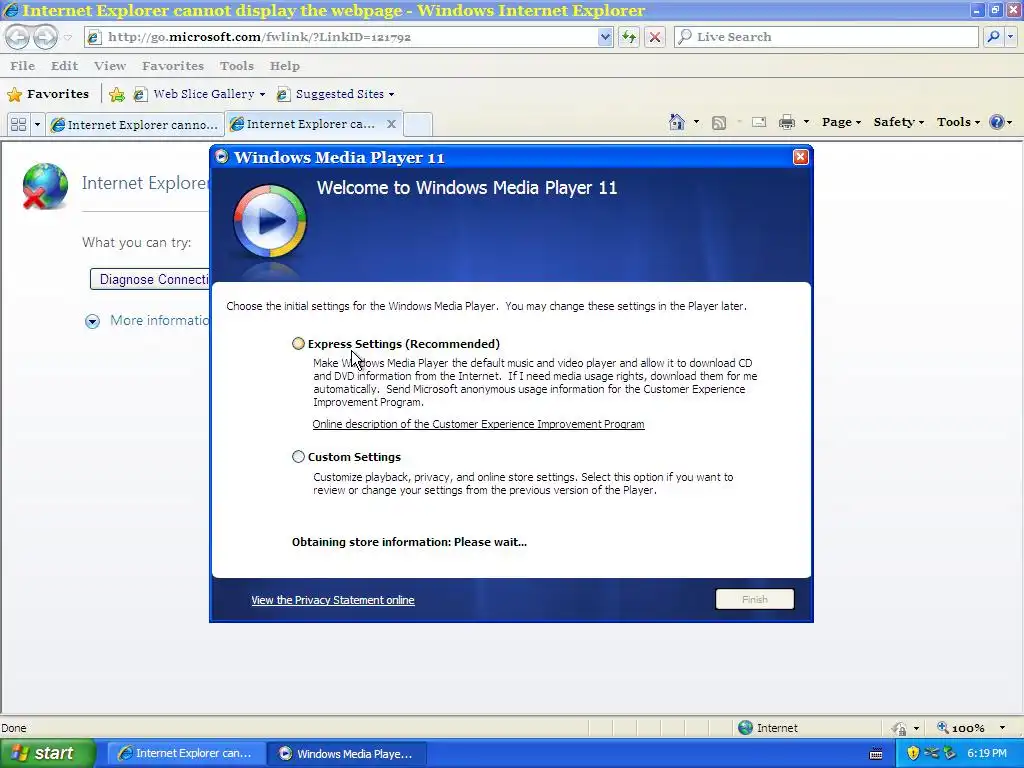Expand More information on the error page

pos(93,321)
